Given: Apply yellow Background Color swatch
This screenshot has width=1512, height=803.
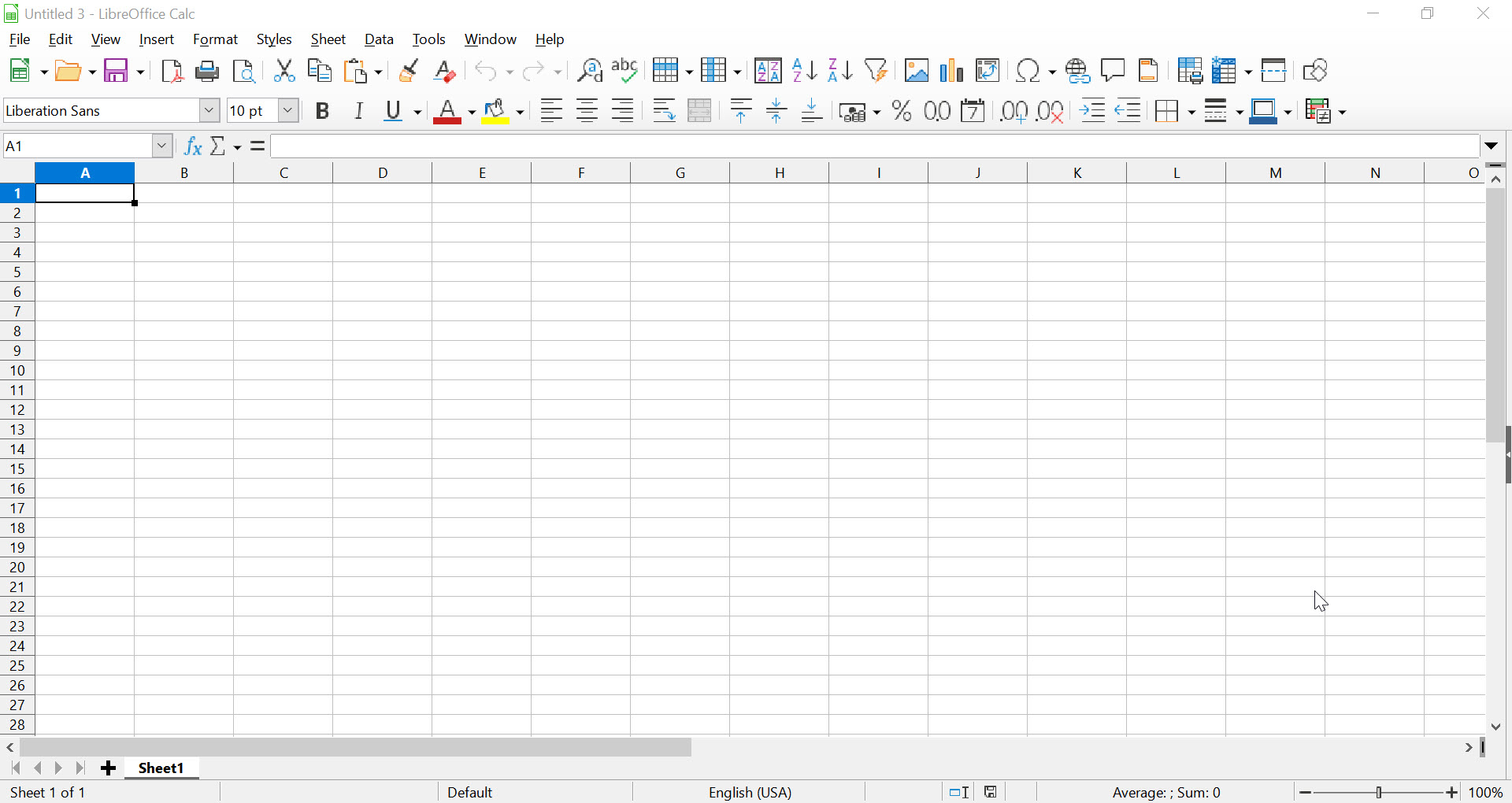Looking at the screenshot, I should 497,112.
